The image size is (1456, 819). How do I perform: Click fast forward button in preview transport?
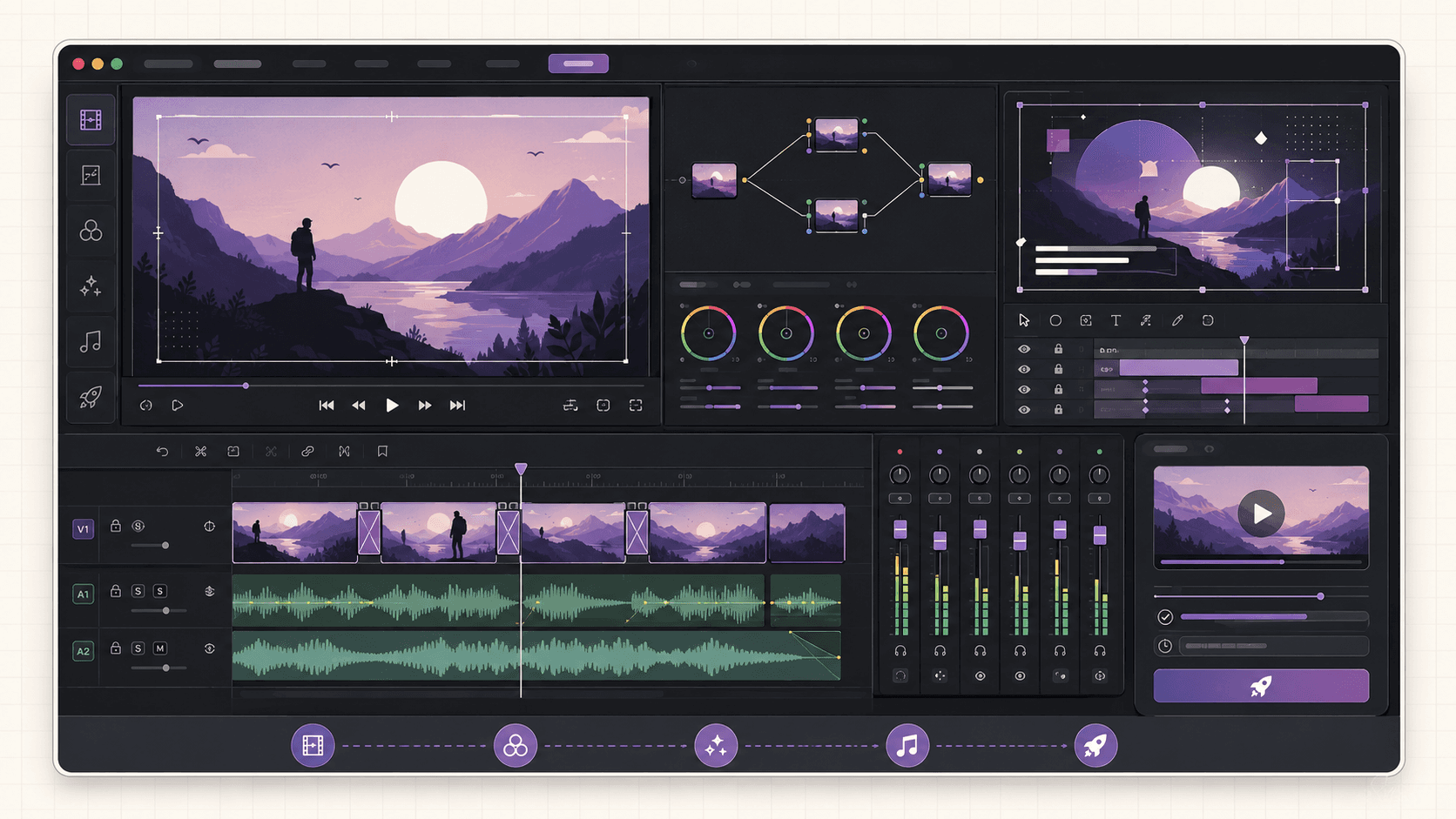(425, 406)
